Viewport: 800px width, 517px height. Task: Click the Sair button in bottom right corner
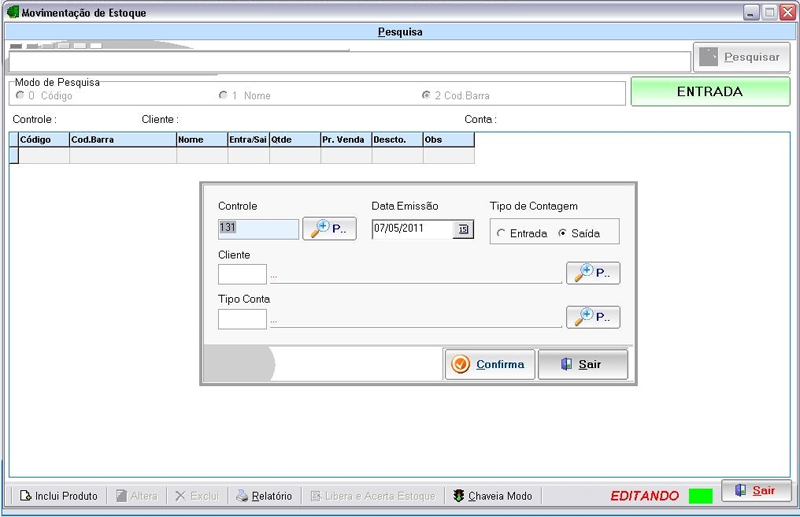(755, 491)
